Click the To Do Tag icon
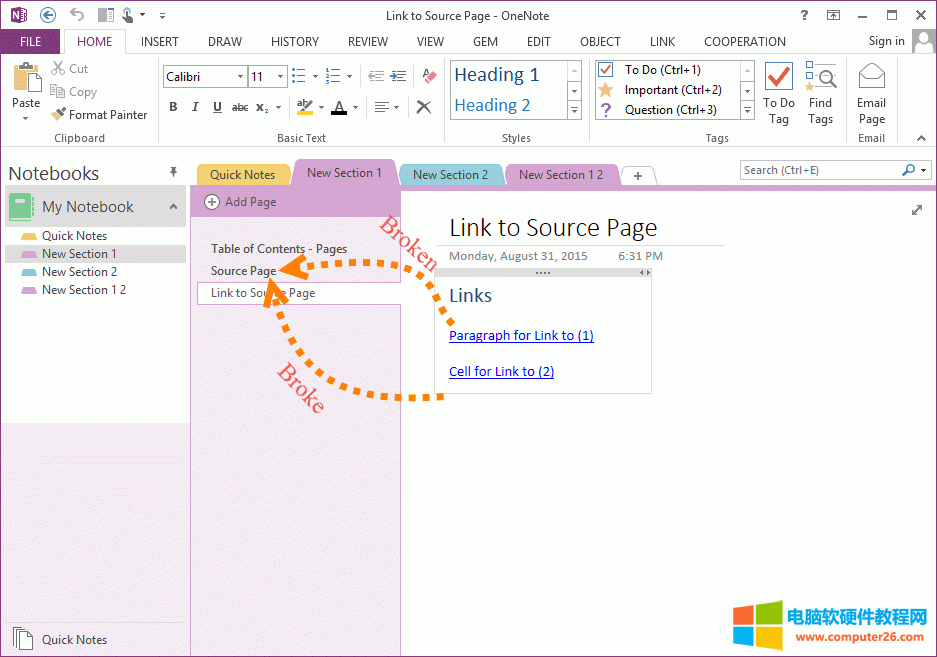Image resolution: width=937 pixels, height=657 pixels. coord(778,77)
